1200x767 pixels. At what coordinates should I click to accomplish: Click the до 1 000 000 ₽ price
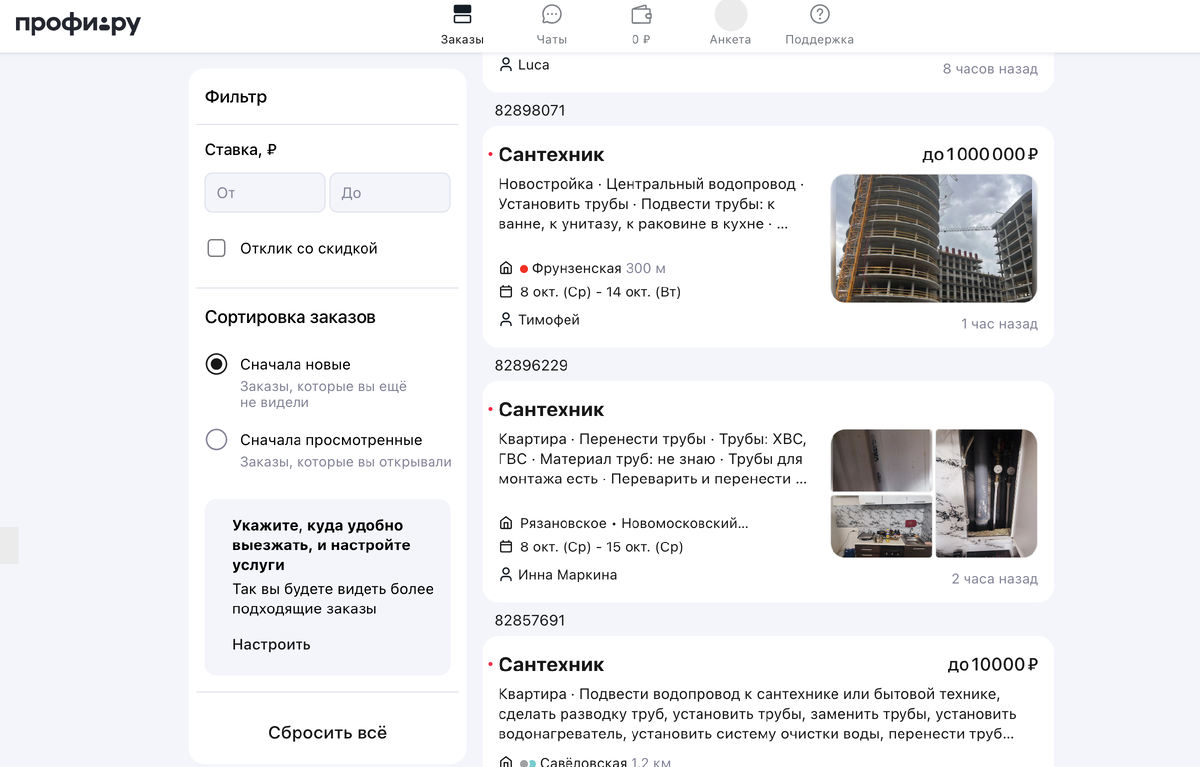click(x=980, y=154)
